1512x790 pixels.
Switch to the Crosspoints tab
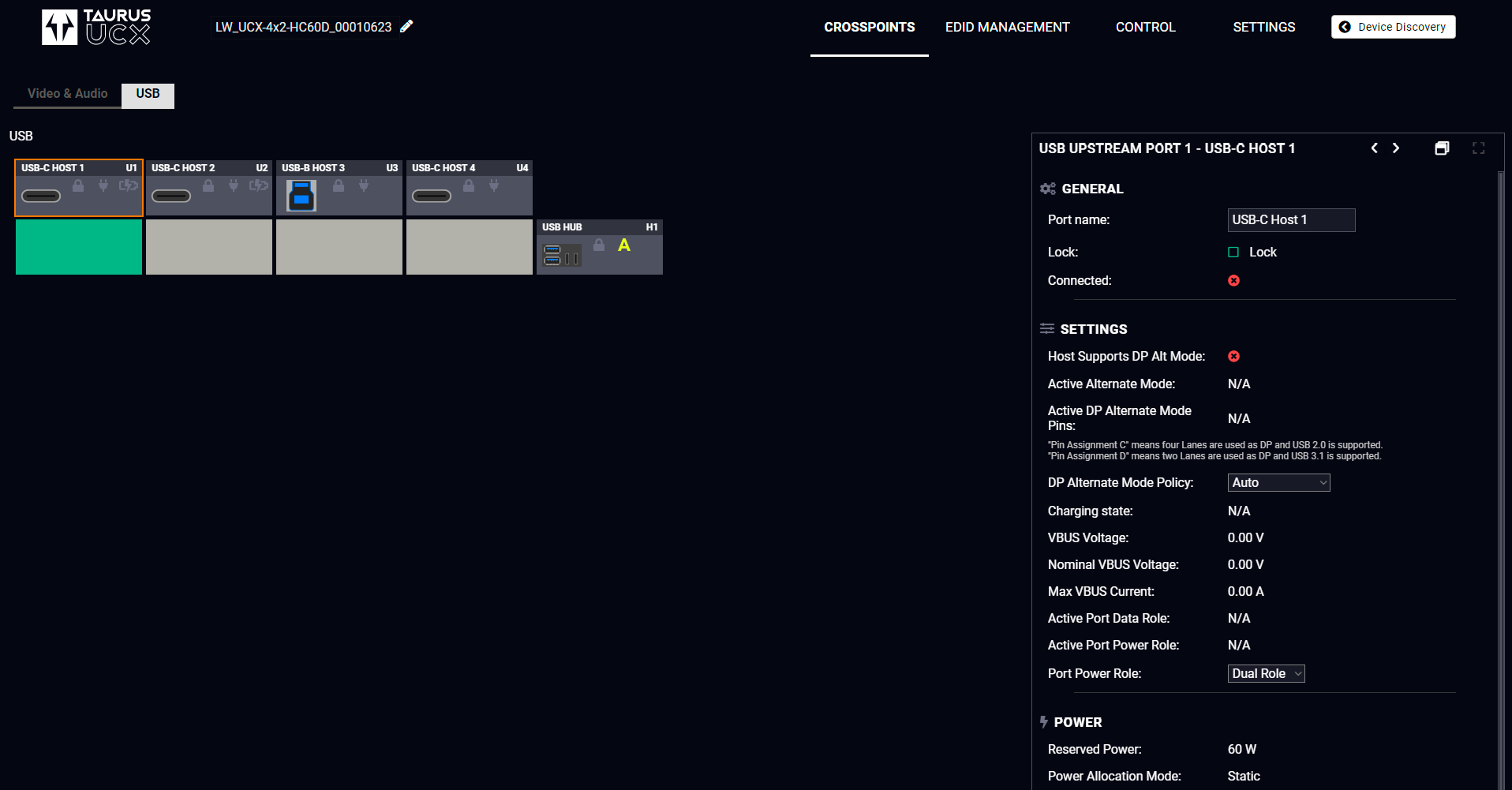(x=870, y=28)
